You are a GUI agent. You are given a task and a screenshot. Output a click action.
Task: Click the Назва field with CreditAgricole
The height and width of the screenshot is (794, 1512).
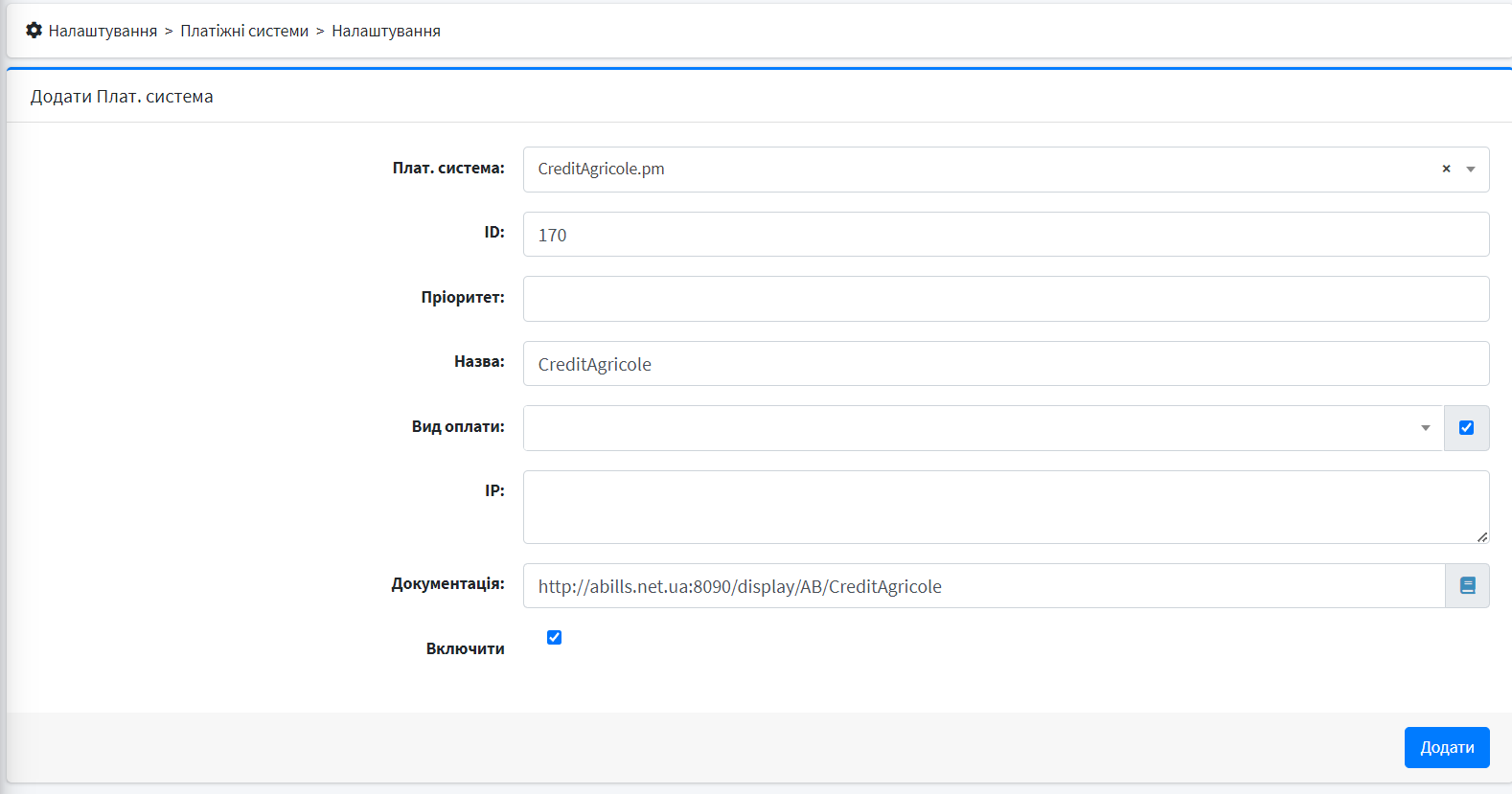pyautogui.click(x=1006, y=364)
